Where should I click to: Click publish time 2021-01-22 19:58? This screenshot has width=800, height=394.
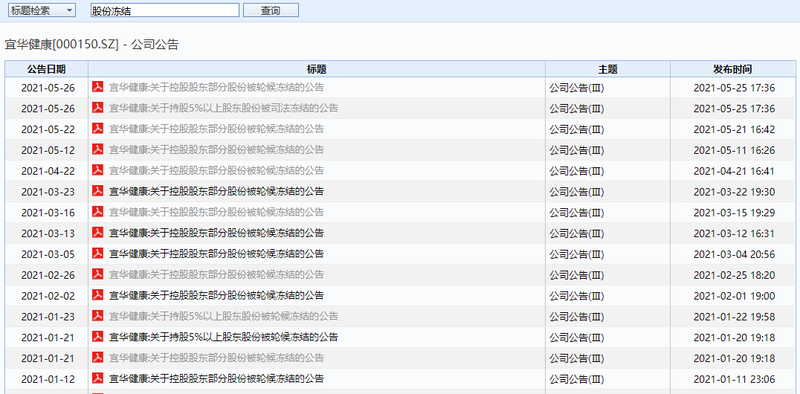(734, 317)
